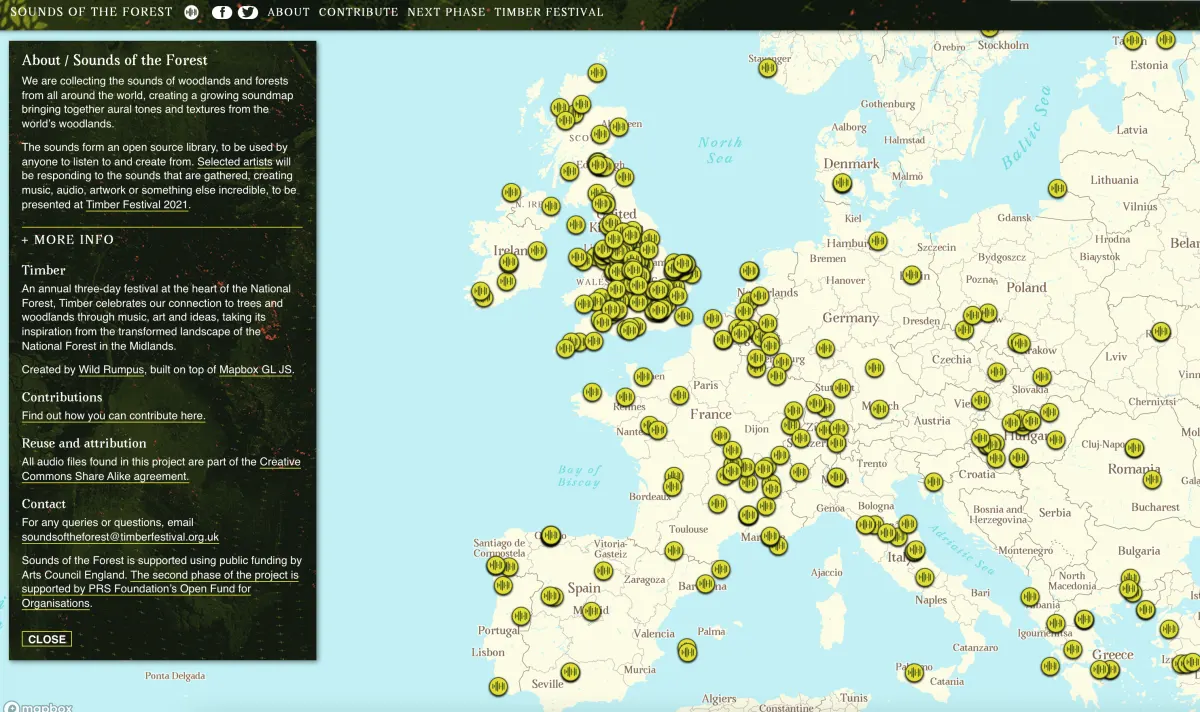Select the marker west of Lithuania

click(1057, 188)
